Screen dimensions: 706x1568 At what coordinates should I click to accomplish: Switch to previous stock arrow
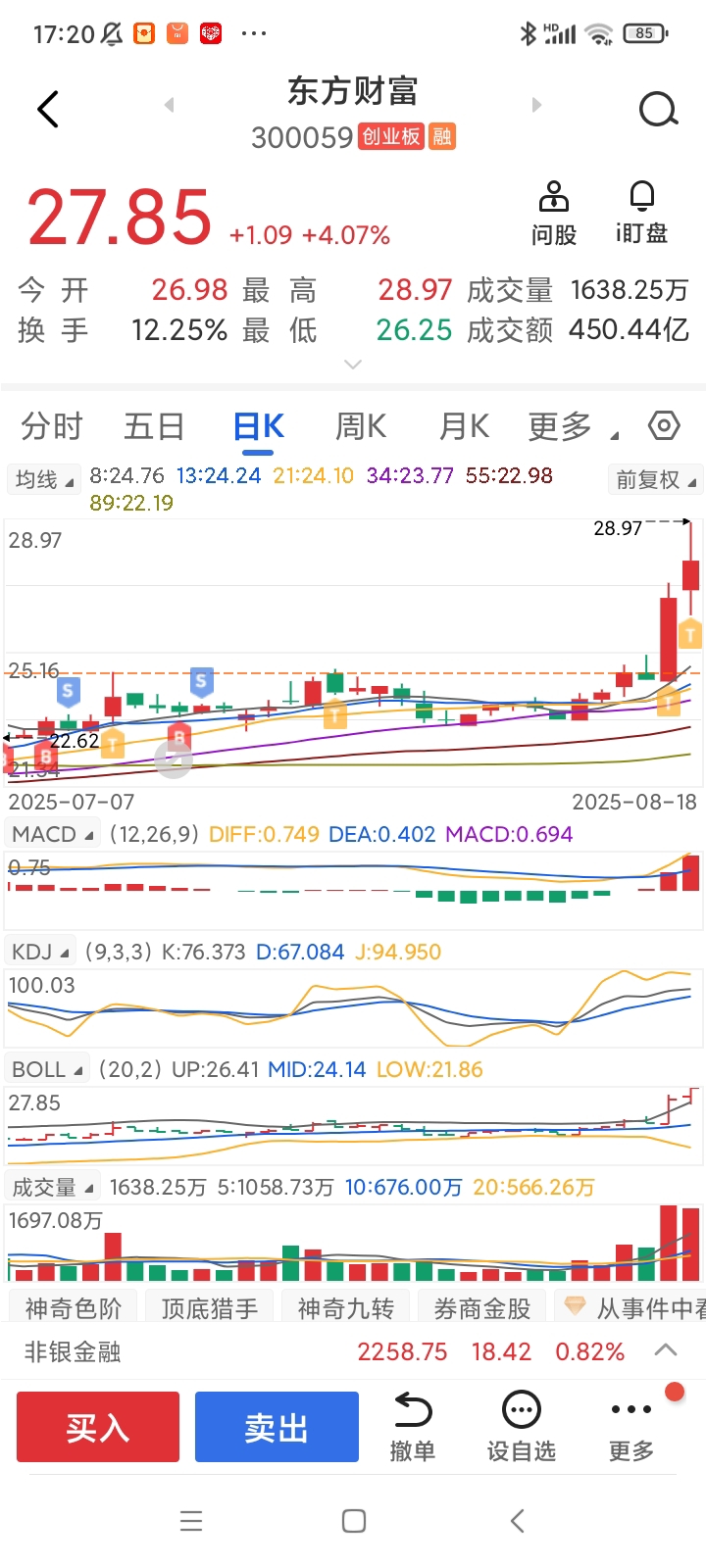coord(169,105)
